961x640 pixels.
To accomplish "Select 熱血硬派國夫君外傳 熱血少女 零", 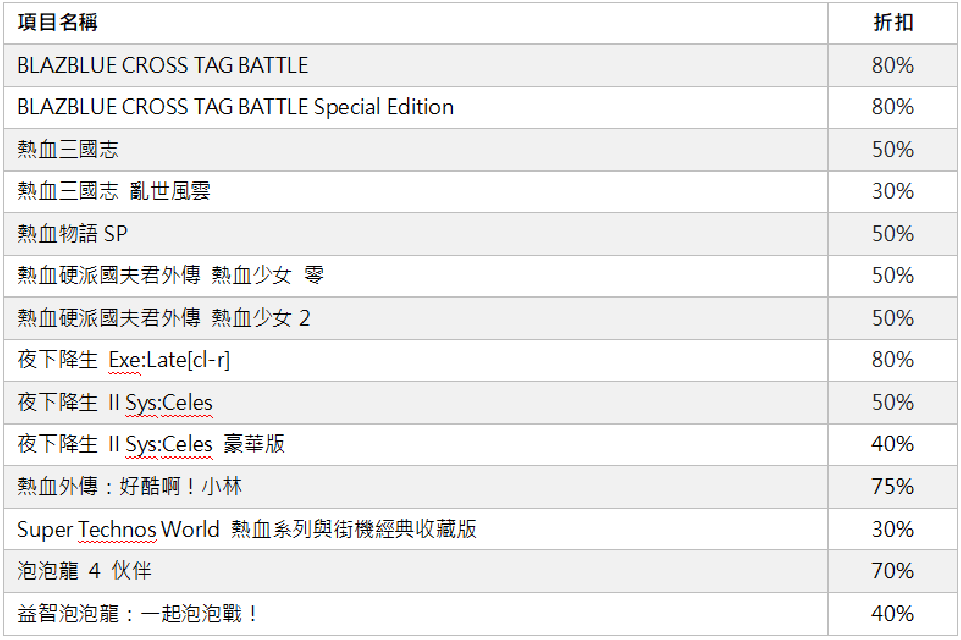I will coord(170,276).
